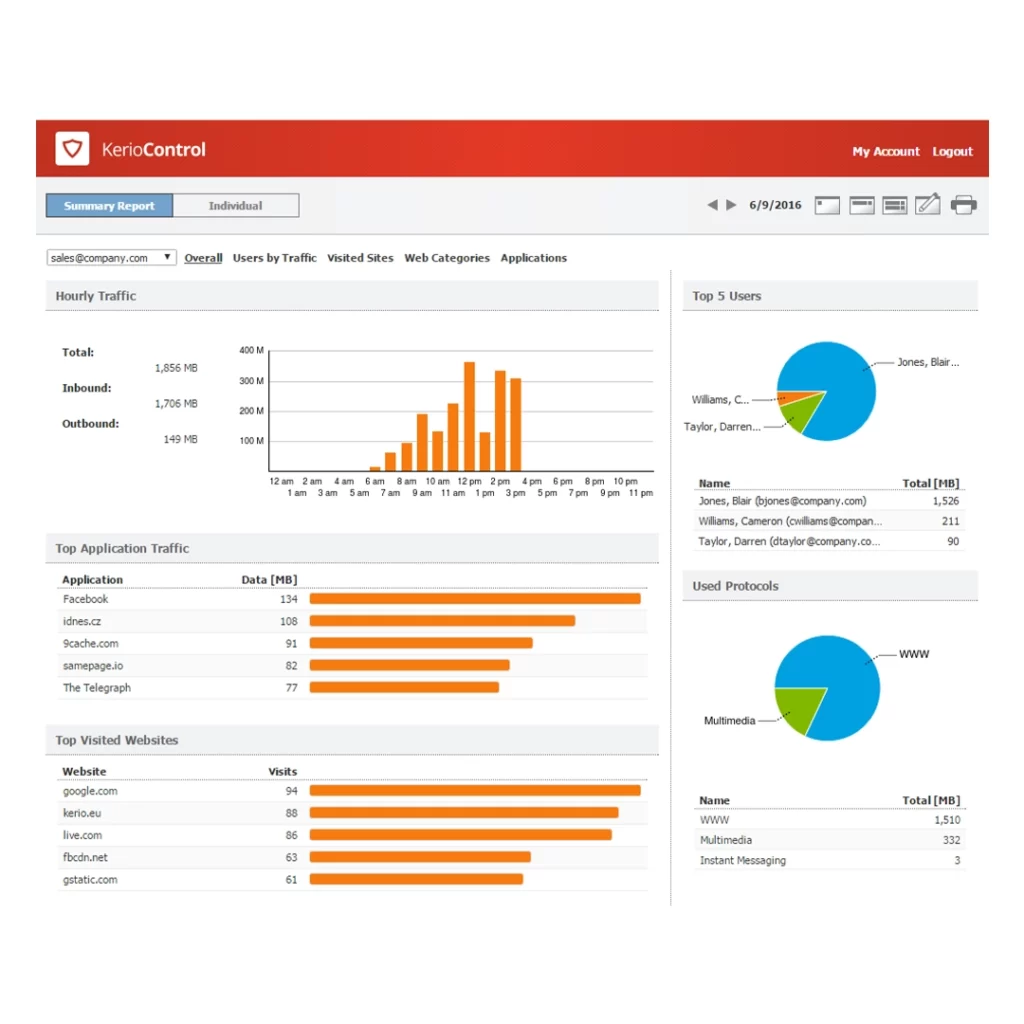Open the Applications tab

pos(533,258)
